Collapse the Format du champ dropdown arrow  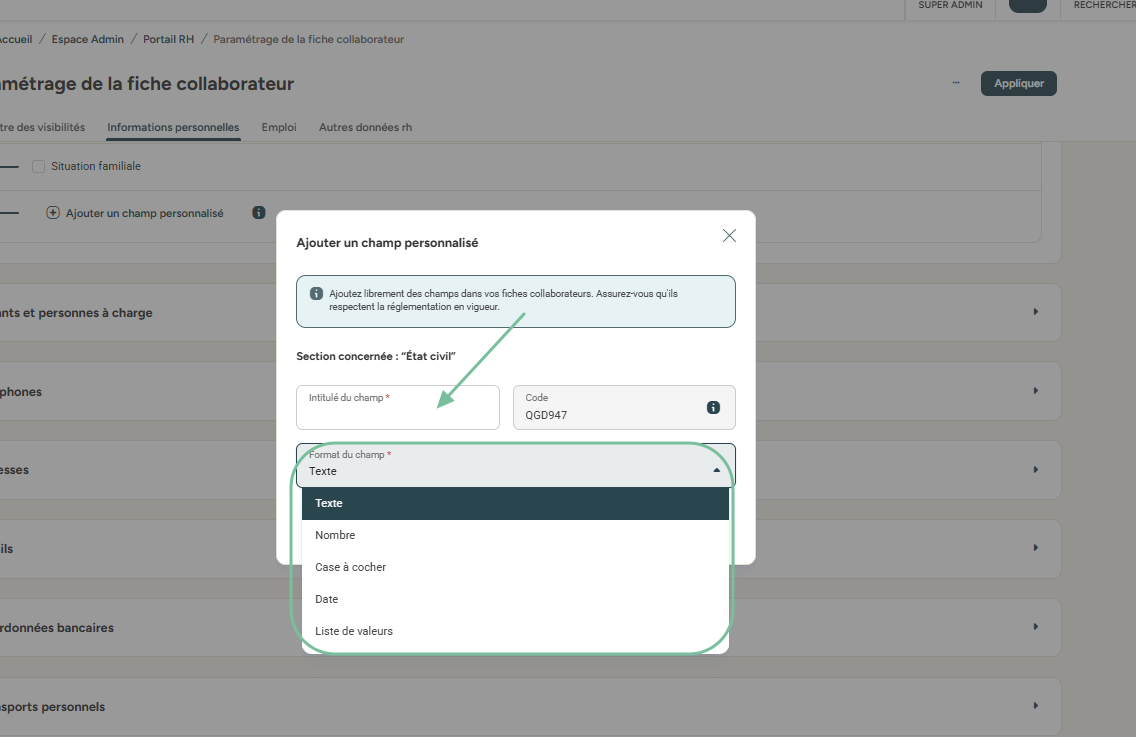(716, 470)
